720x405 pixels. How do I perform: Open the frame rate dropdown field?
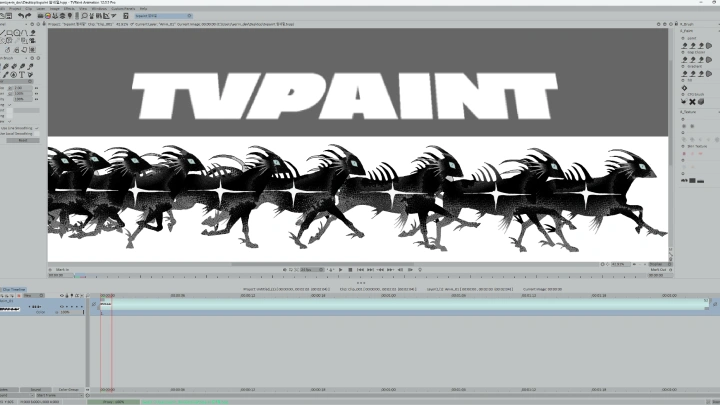[x=312, y=270]
